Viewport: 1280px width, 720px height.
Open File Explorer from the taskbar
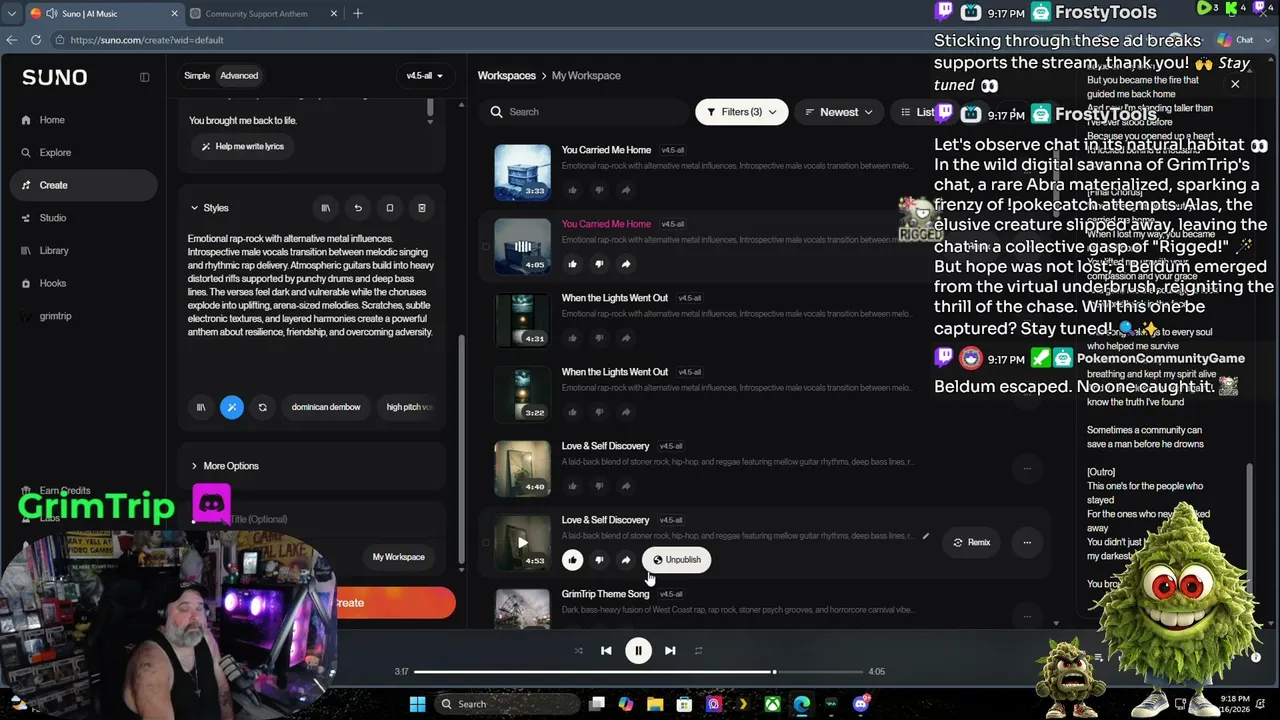655,704
